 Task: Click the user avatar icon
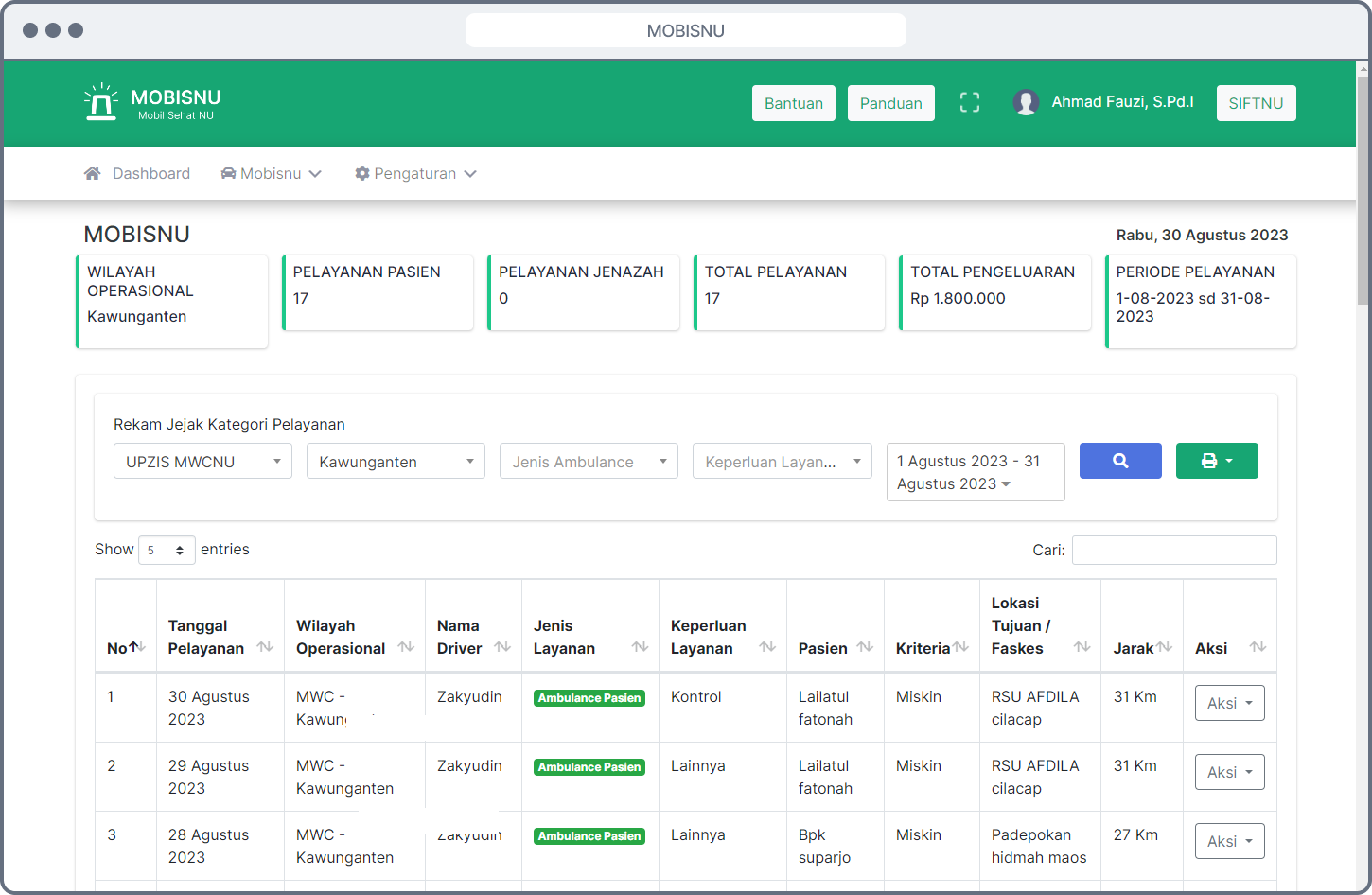coord(1026,102)
